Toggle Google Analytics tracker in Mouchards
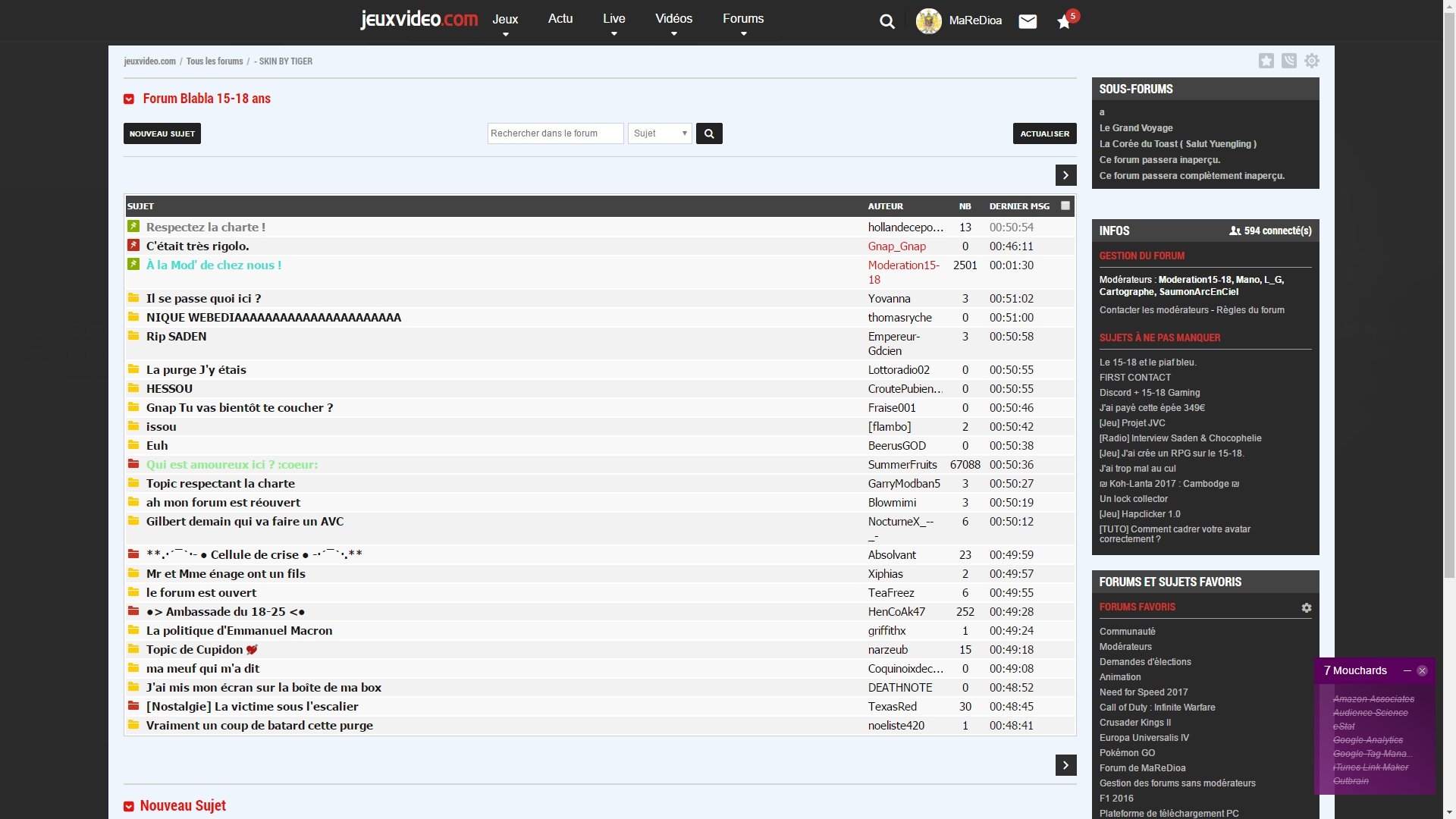The height and width of the screenshot is (819, 1456). [1367, 740]
